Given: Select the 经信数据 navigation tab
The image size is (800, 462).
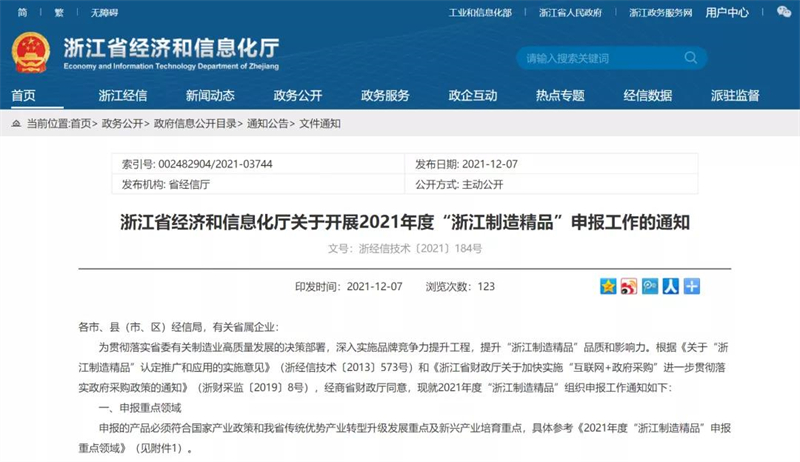Looking at the screenshot, I should coord(647,95).
